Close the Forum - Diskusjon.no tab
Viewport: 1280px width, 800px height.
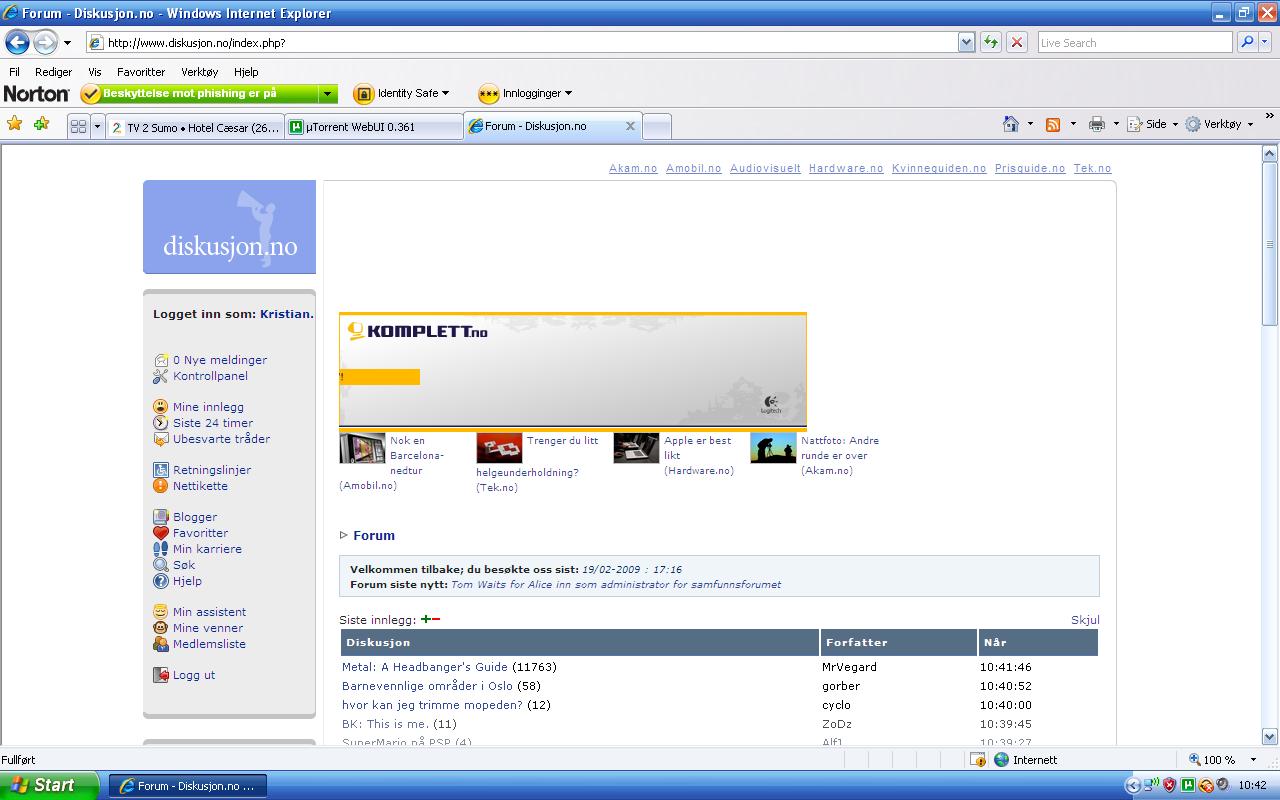point(630,126)
